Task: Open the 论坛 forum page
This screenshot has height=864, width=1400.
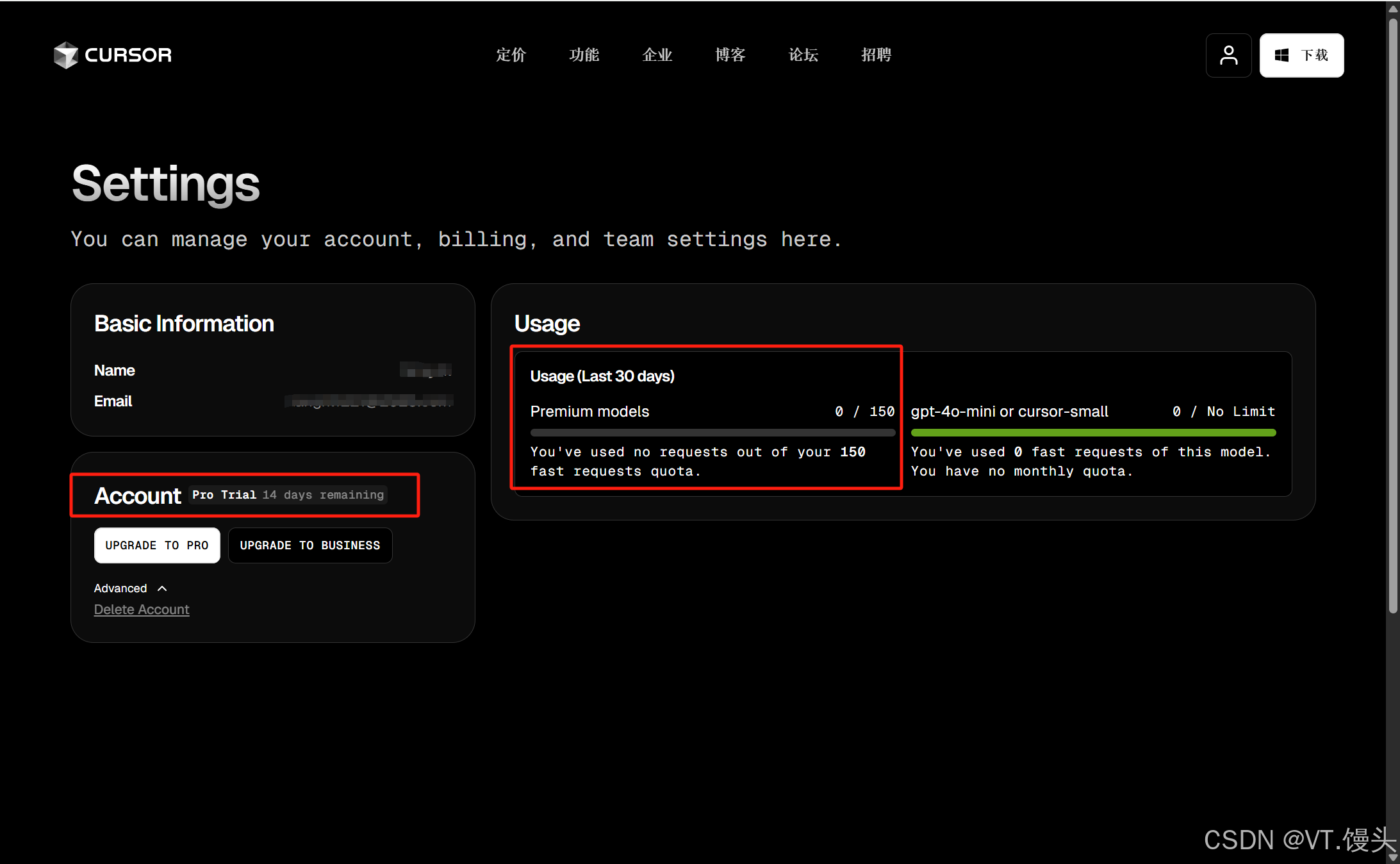Action: coord(803,55)
